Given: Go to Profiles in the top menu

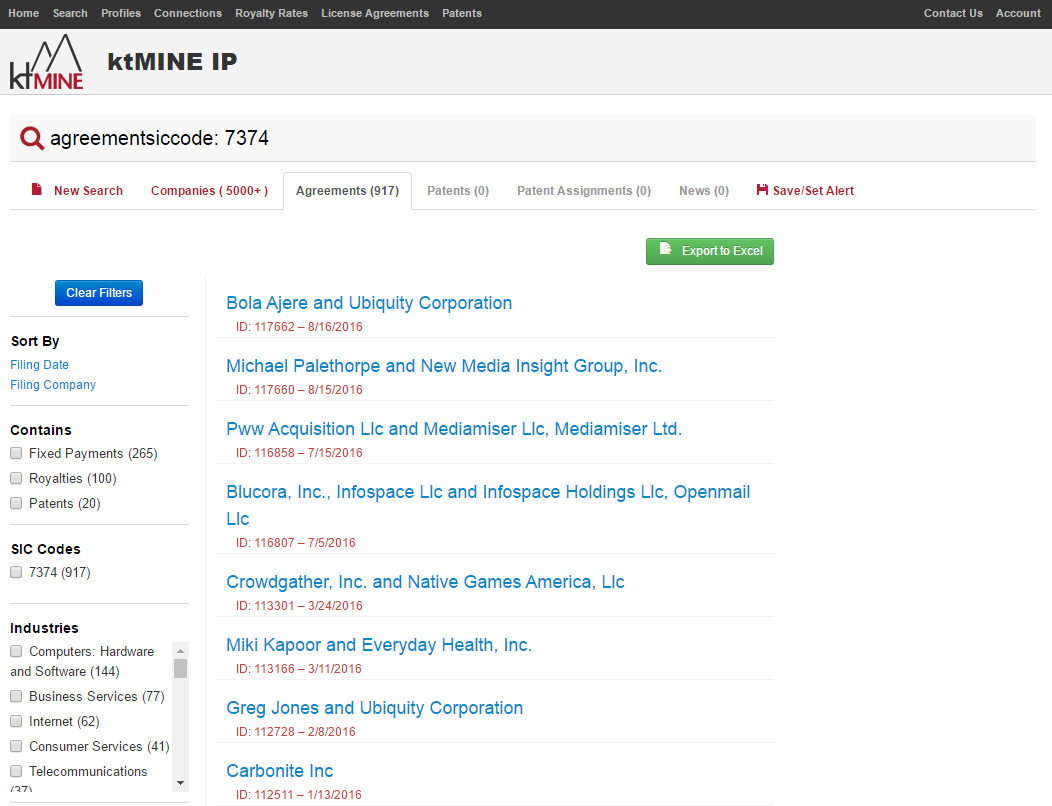Looking at the screenshot, I should click(121, 13).
